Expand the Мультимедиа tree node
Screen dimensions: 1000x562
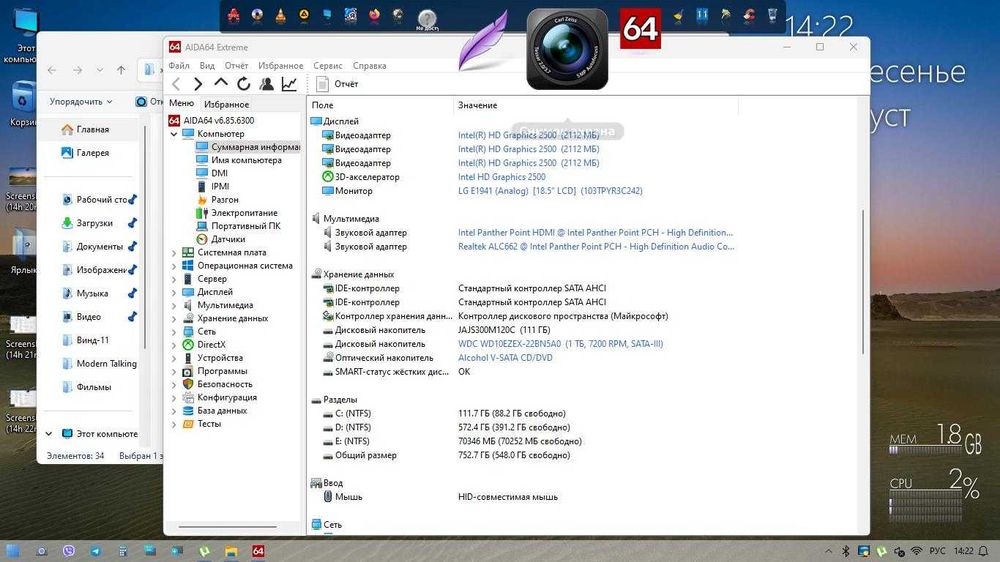[174, 306]
